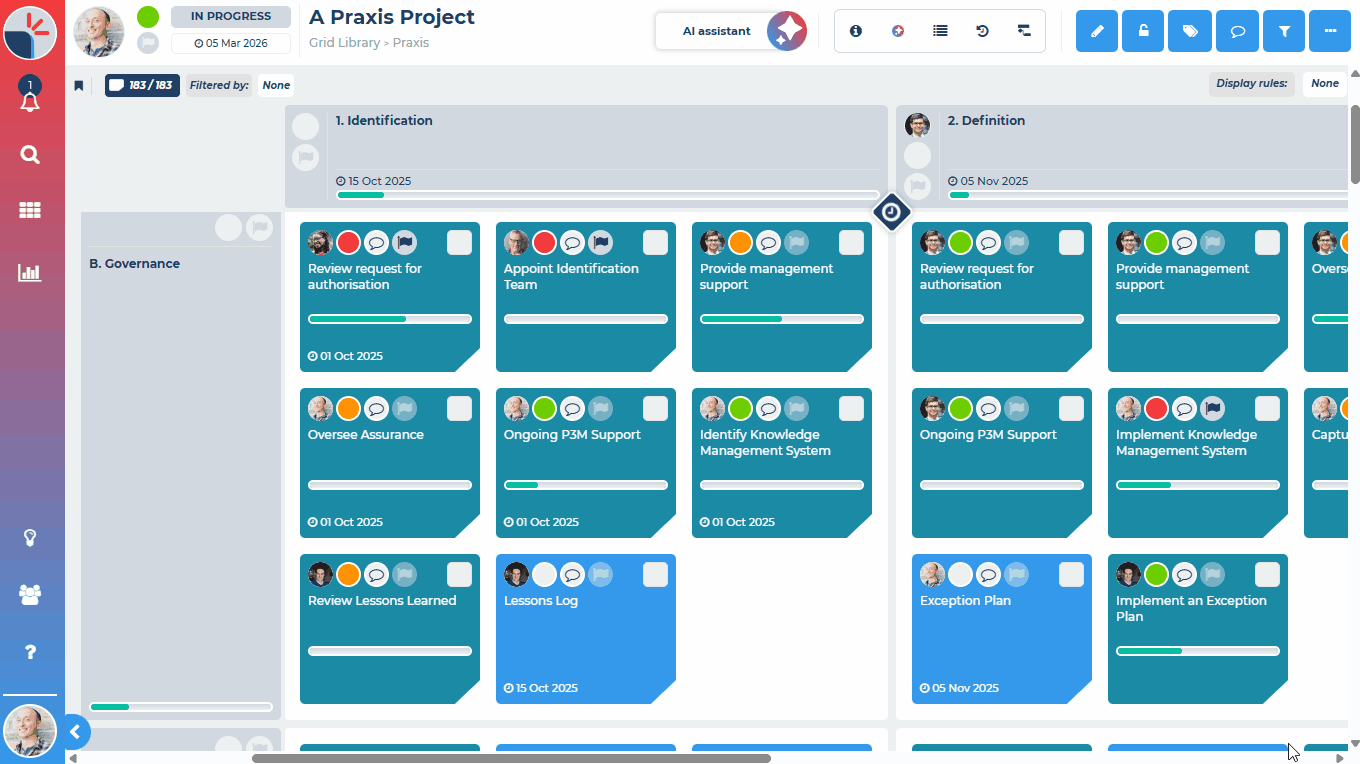Click the history icon near the project title
The height and width of the screenshot is (764, 1360).
point(982,31)
